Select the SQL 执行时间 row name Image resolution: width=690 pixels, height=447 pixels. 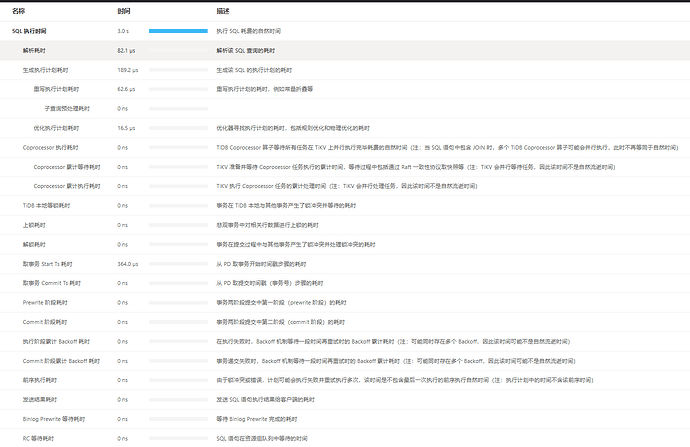[29, 31]
